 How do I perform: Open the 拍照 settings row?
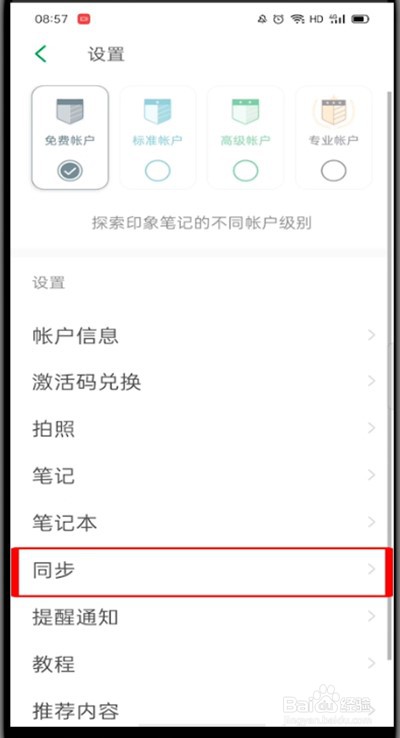point(202,429)
